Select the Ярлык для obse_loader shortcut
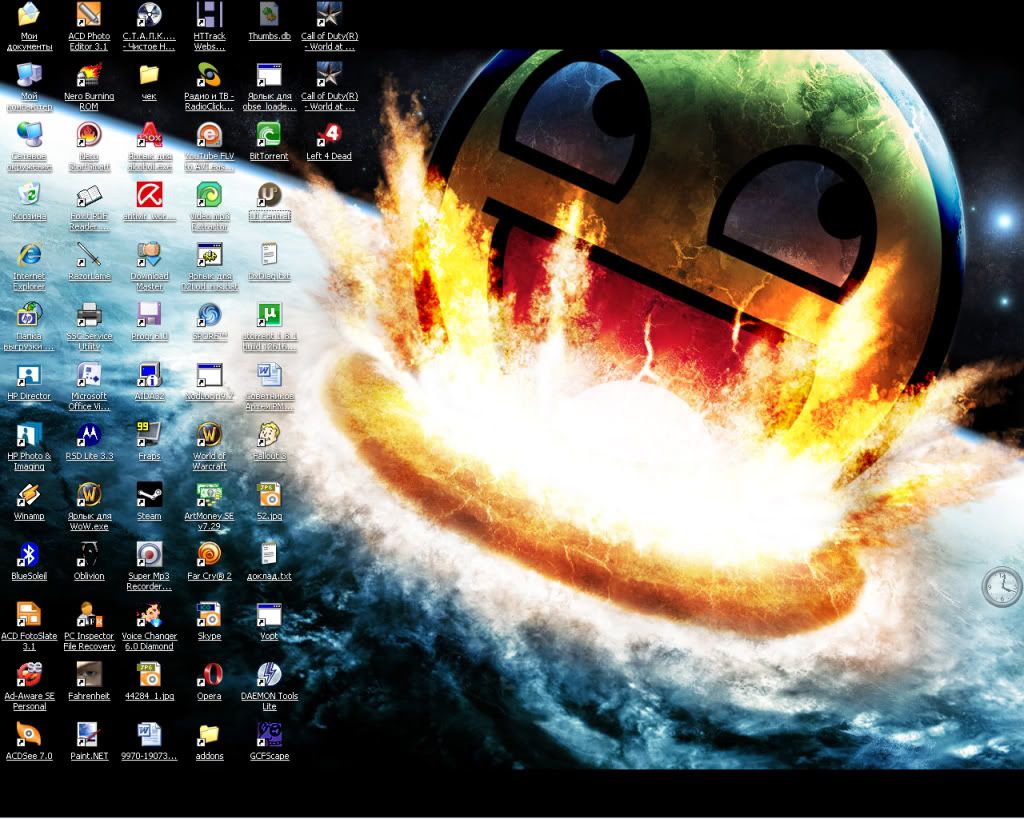 click(x=269, y=74)
